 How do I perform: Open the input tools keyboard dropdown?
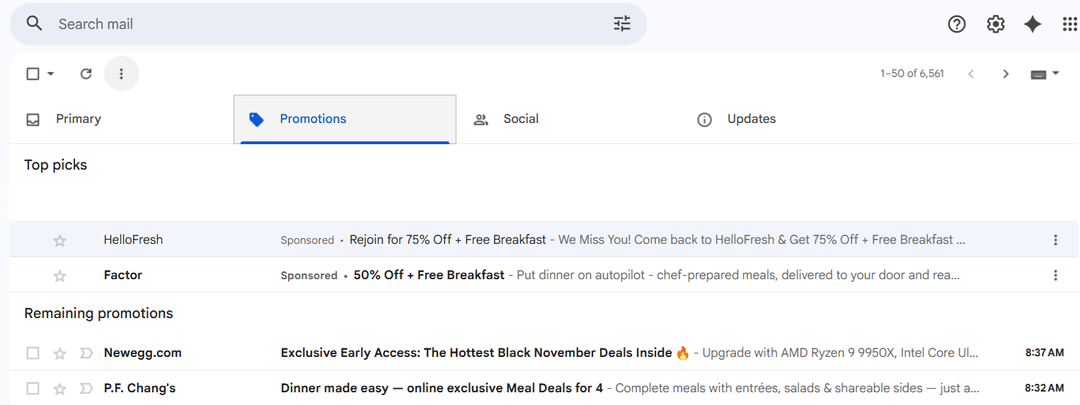1045,74
